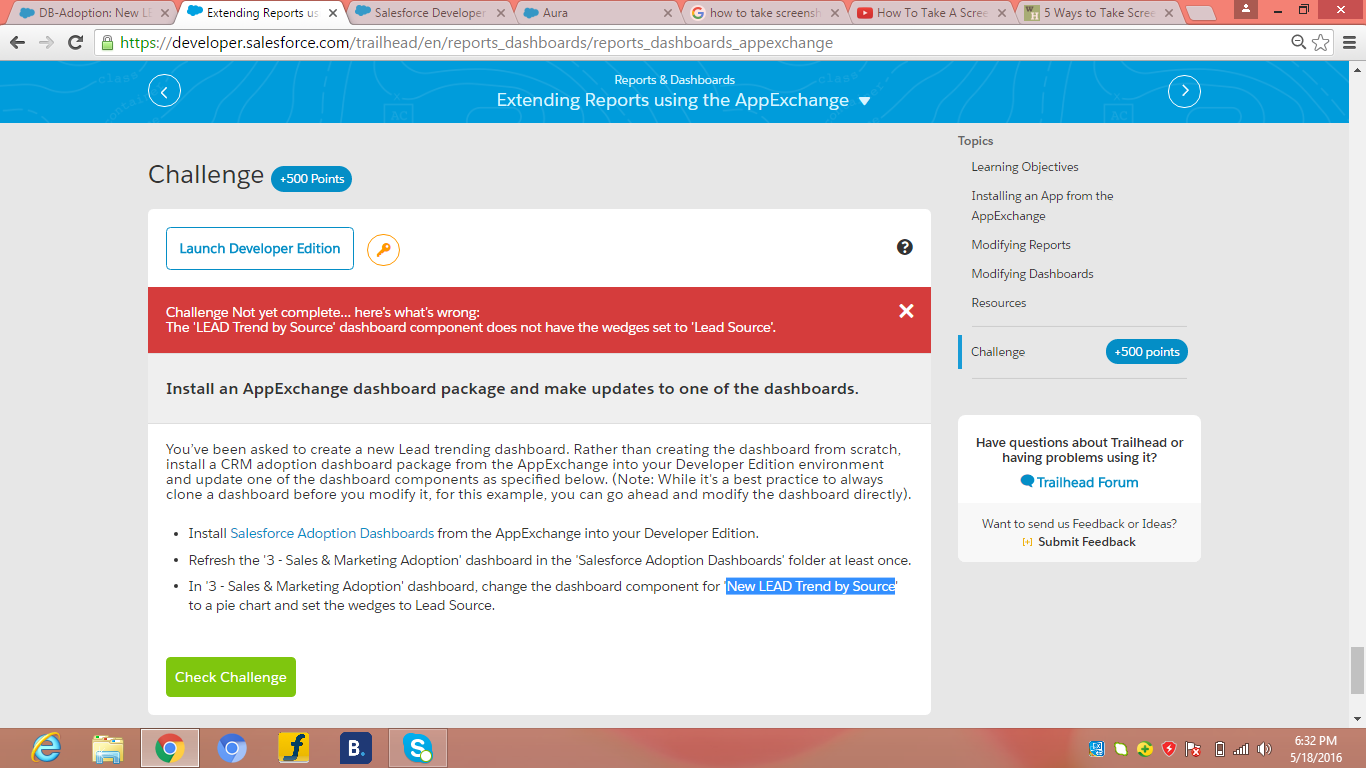Click the active Chrome taskbar icon

point(170,748)
